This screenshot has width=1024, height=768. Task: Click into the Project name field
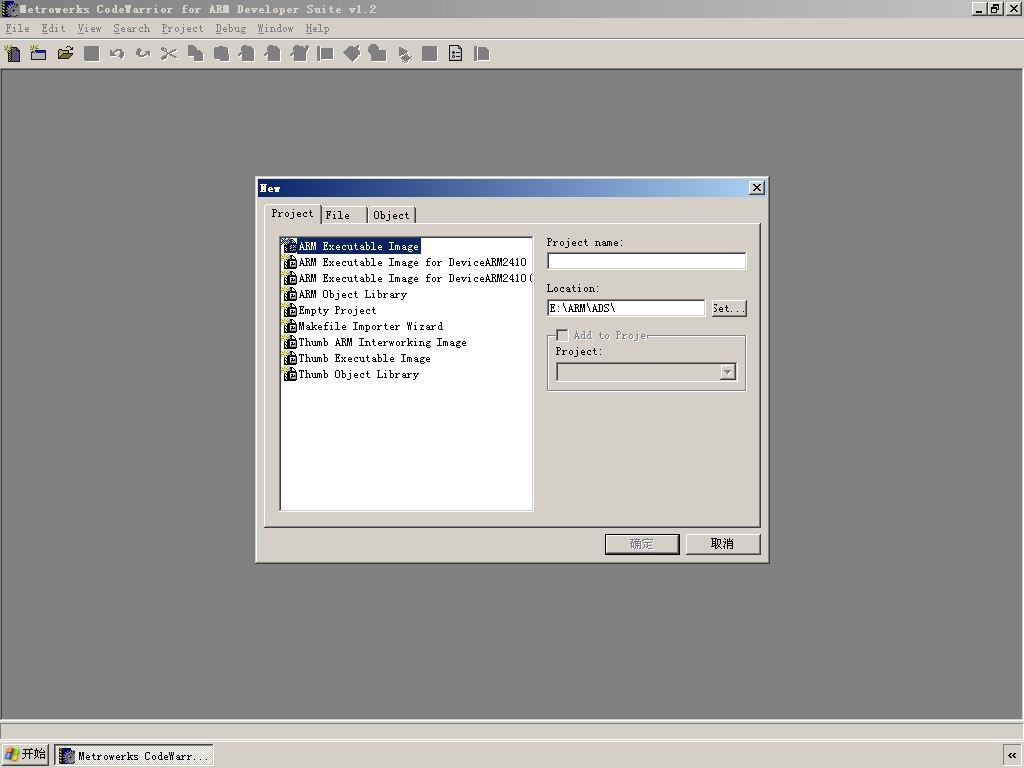click(x=647, y=261)
